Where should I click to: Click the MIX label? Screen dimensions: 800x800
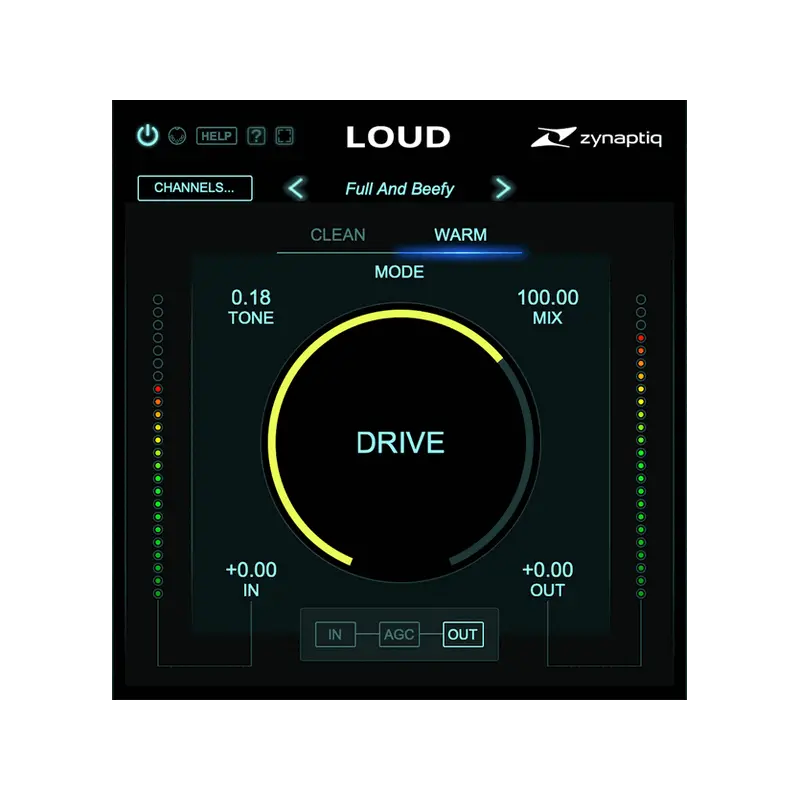click(x=547, y=318)
